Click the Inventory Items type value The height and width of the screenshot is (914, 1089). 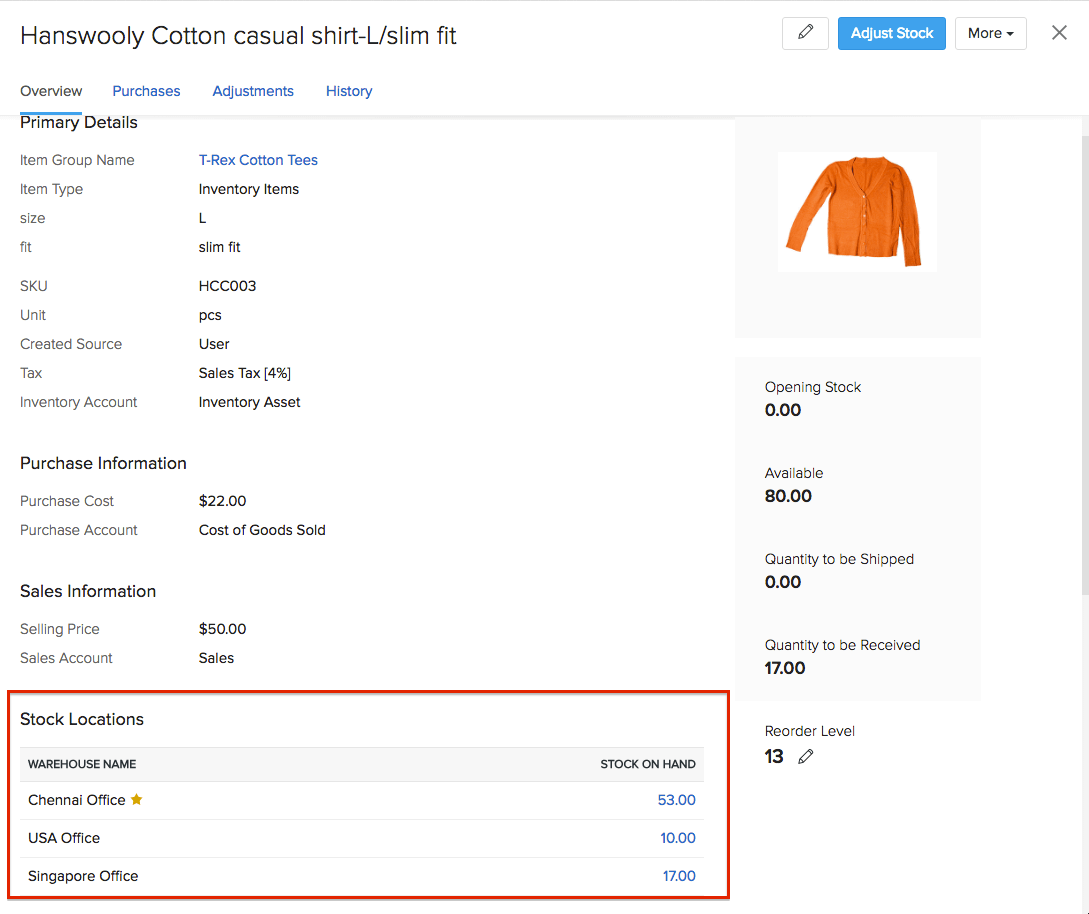249,189
